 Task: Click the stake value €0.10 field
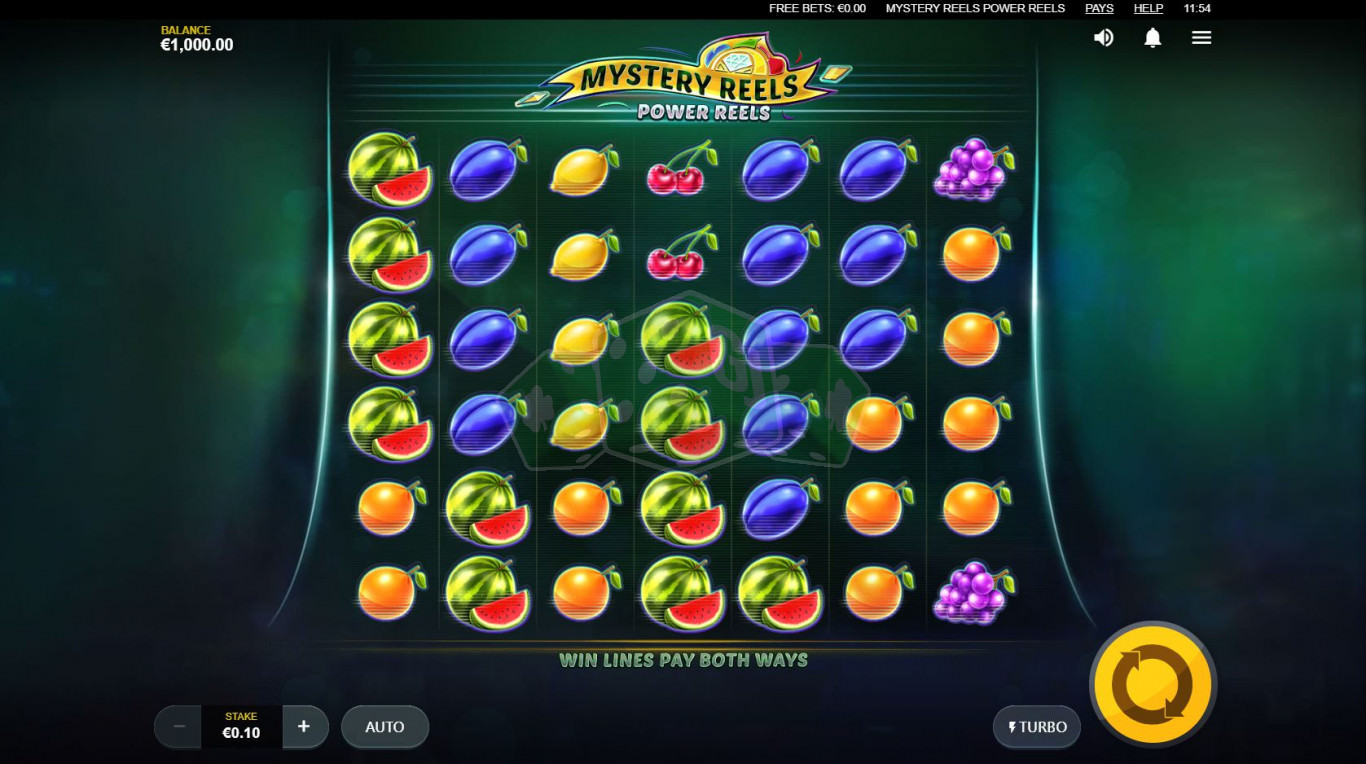[x=241, y=727]
